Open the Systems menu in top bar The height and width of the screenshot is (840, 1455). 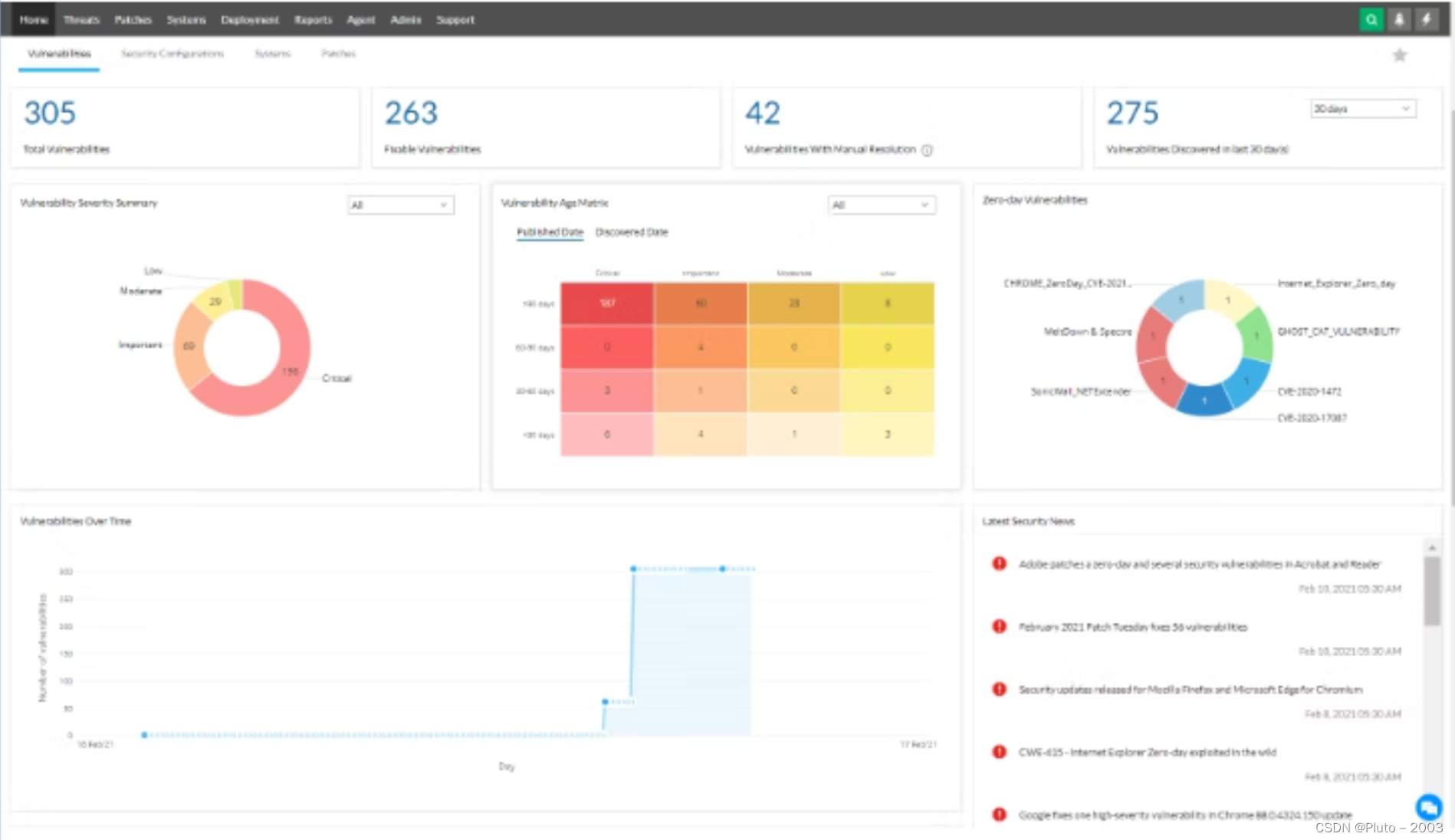pos(186,20)
